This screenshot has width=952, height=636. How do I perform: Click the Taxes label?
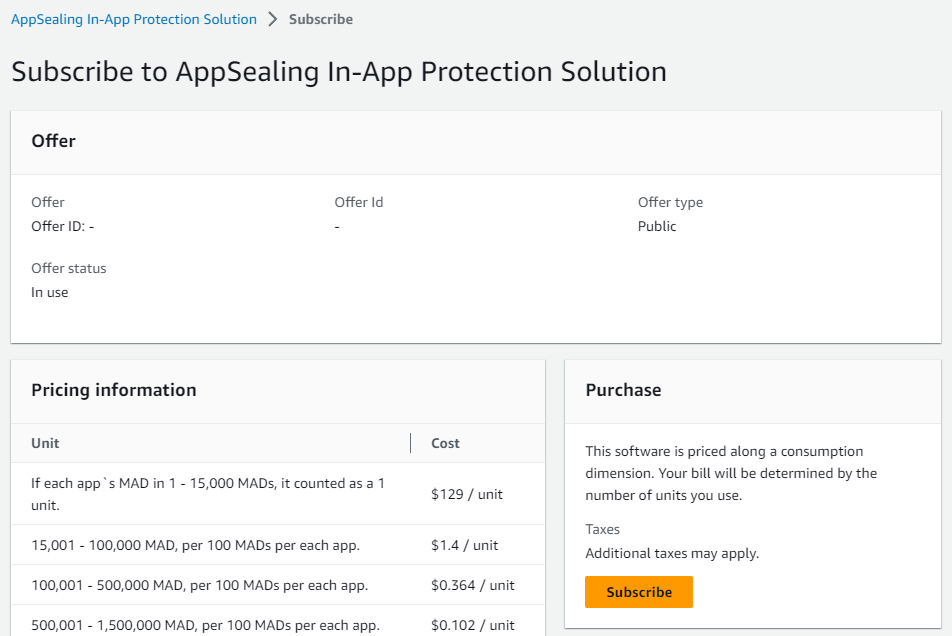pos(602,529)
